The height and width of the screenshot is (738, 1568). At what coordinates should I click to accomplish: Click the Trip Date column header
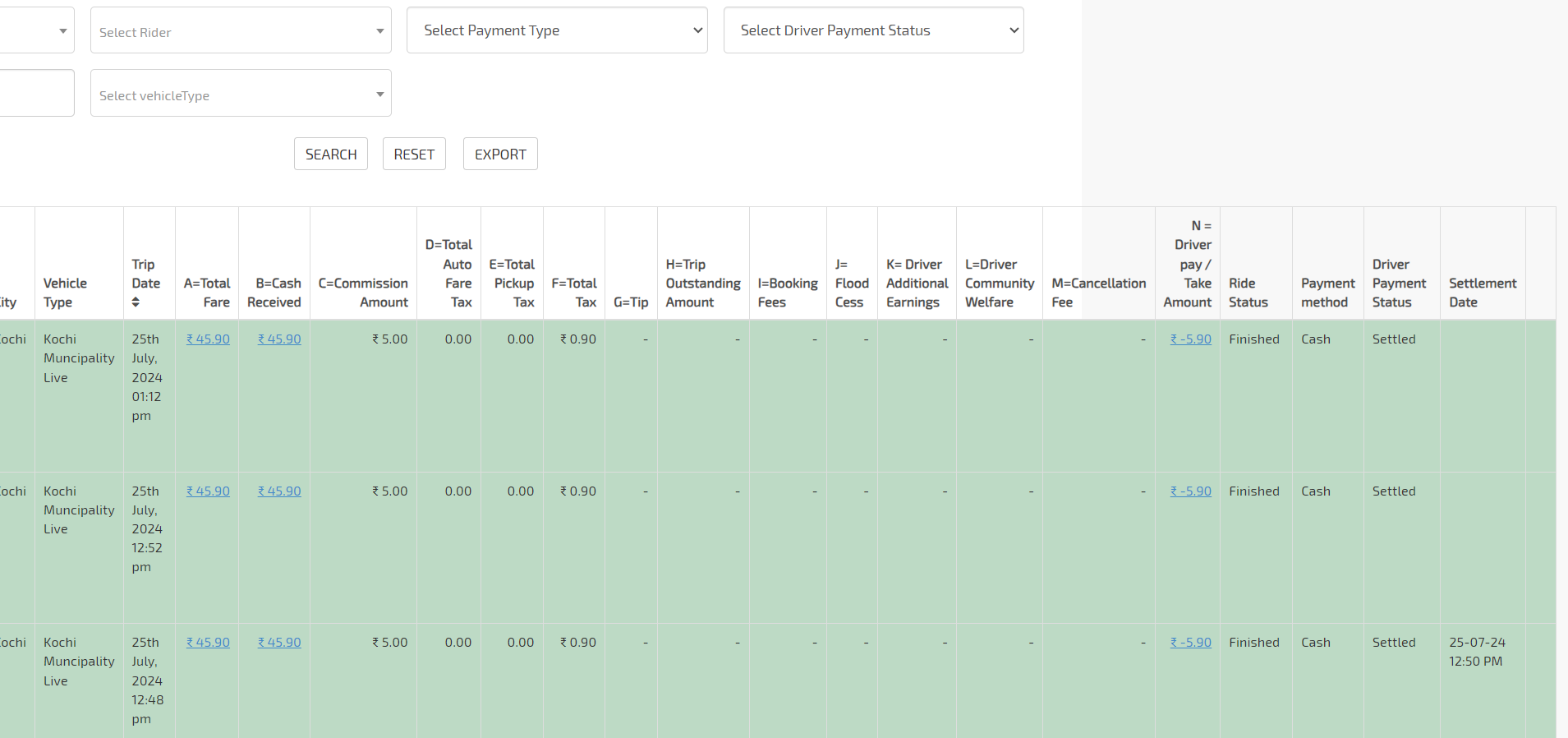(146, 274)
